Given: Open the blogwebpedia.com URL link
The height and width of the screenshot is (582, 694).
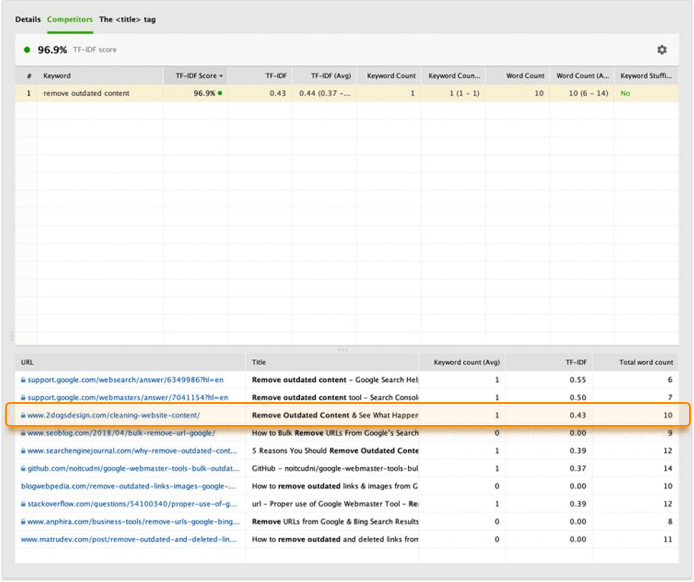Looking at the screenshot, I should coord(128,486).
